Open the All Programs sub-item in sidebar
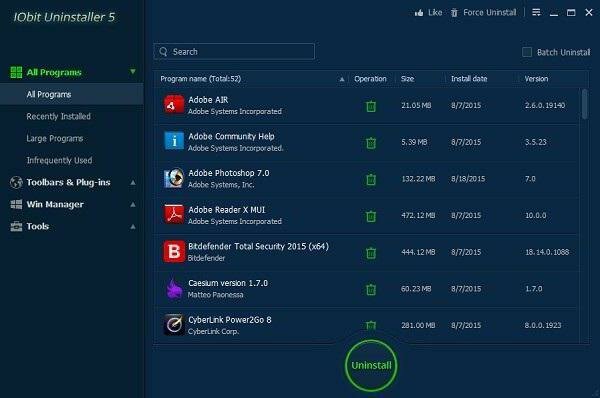 pos(72,94)
